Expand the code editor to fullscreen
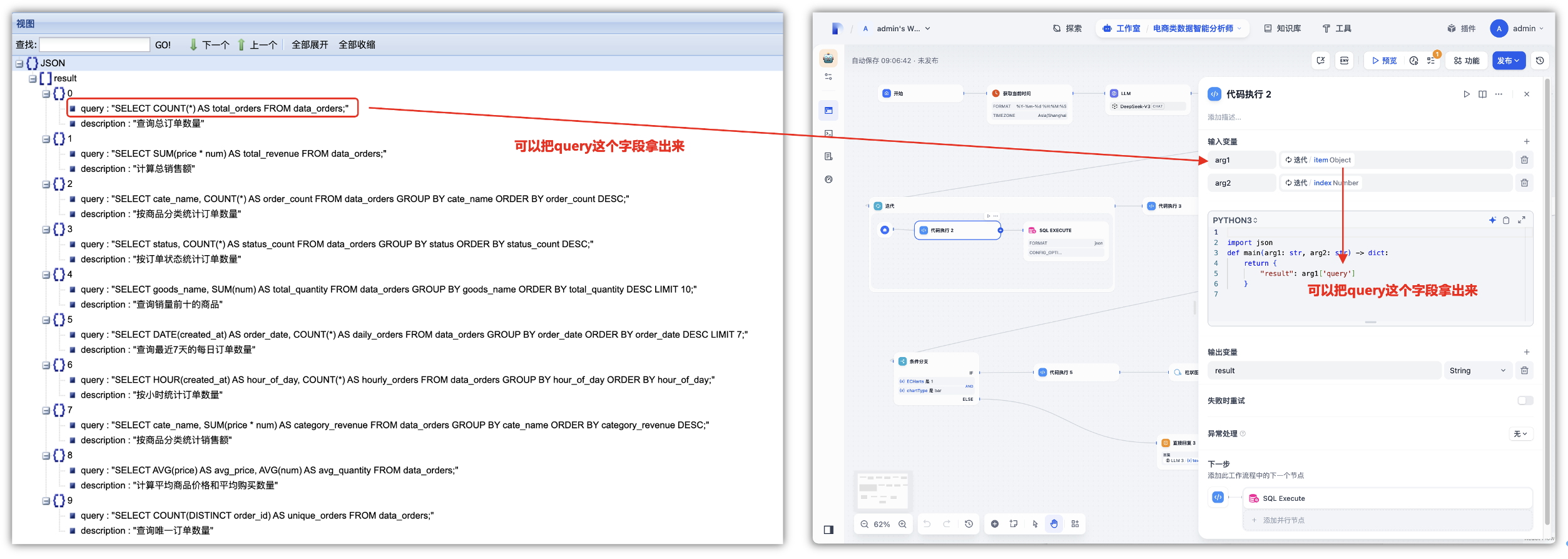This screenshot has width=1568, height=559. (x=1522, y=220)
